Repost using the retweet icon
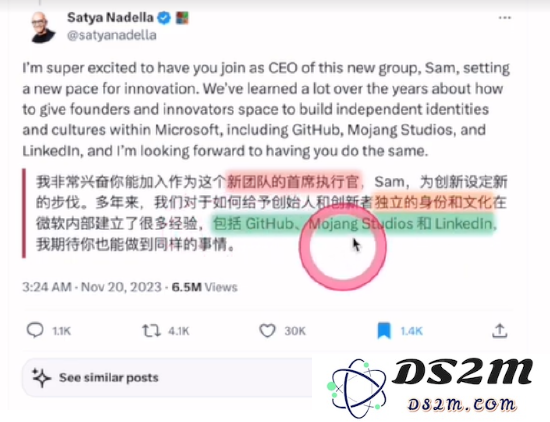This screenshot has width=550, height=422. click(x=151, y=330)
